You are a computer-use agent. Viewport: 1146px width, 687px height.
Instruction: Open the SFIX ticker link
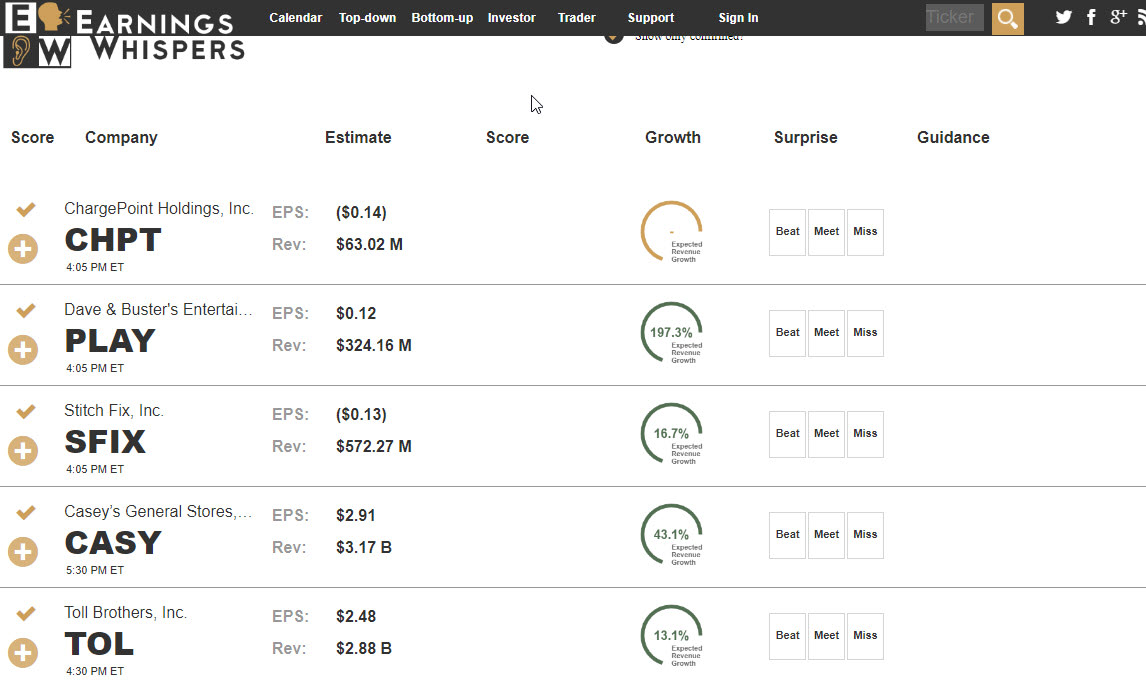tap(105, 442)
